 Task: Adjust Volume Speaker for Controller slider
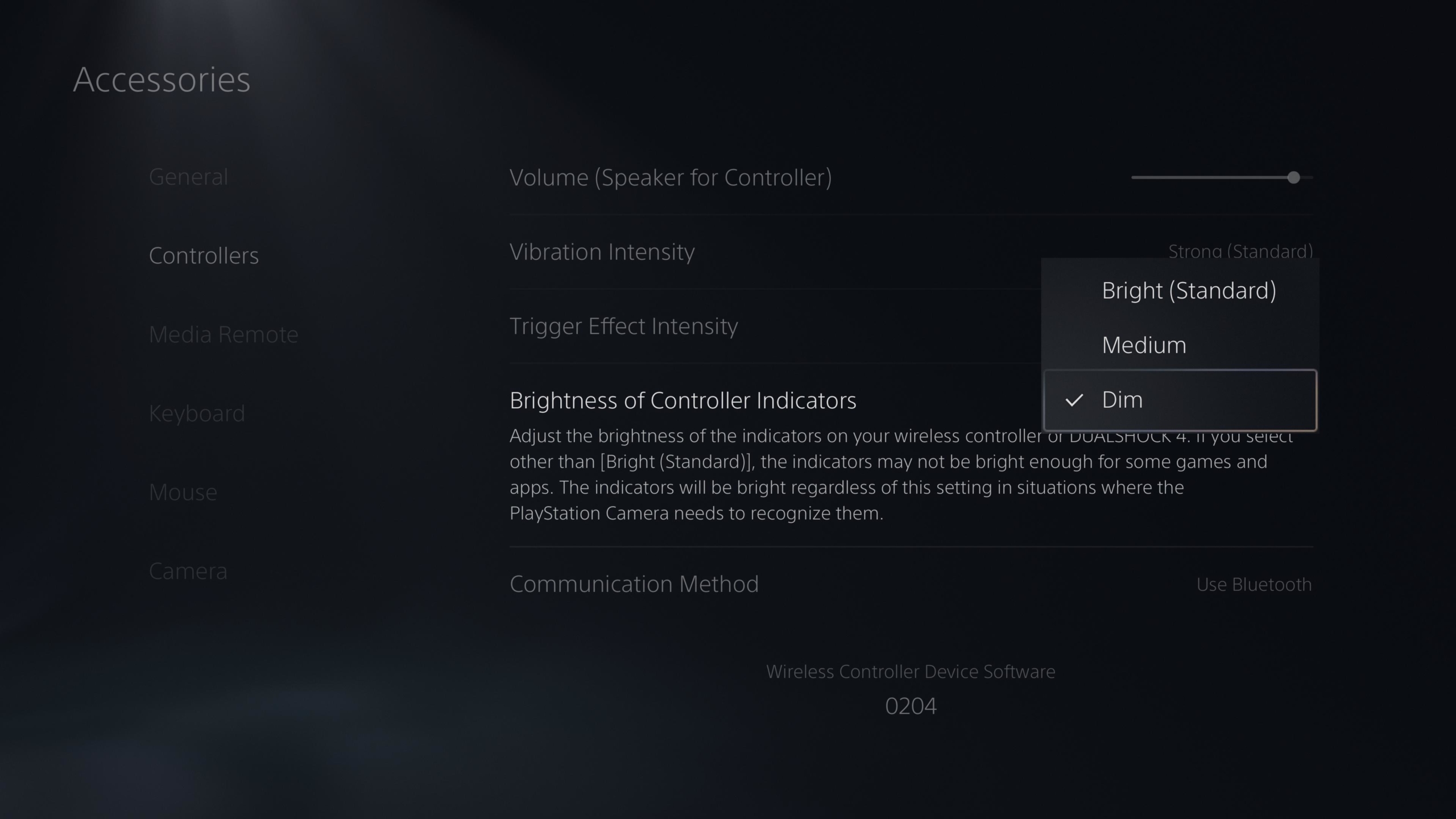tap(1294, 177)
